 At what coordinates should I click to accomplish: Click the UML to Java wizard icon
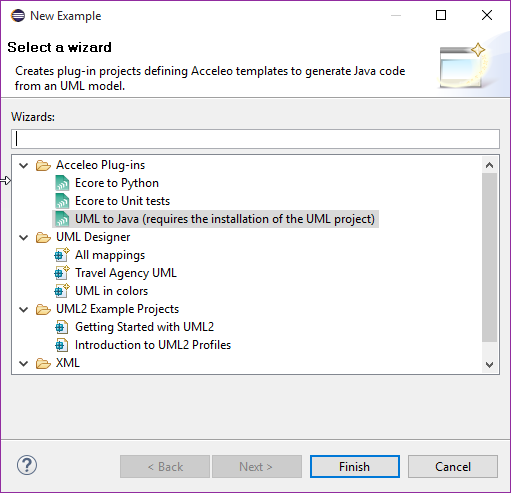[62, 219]
